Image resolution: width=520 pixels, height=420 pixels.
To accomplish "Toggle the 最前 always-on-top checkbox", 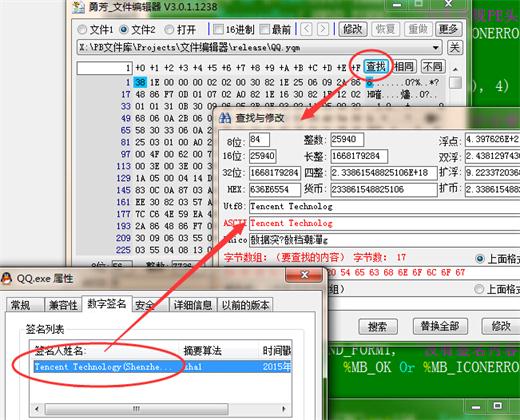I will [264, 30].
